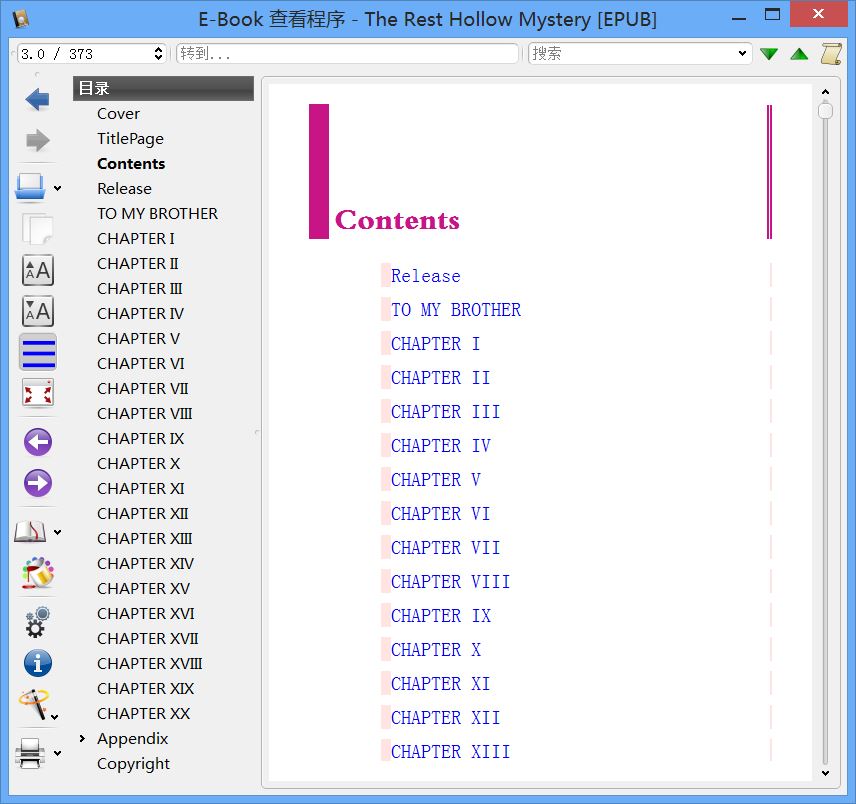Click the E-Book viewer app icon in title bar
The image size is (856, 804).
click(x=21, y=19)
